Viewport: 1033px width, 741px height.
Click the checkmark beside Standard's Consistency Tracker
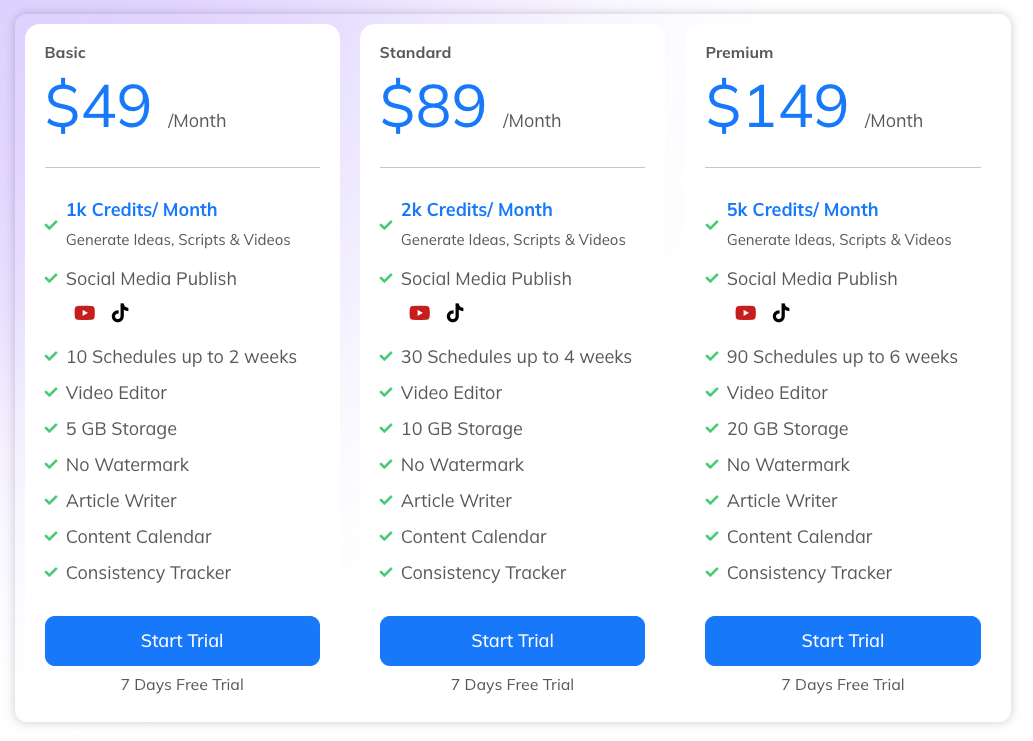pos(386,572)
